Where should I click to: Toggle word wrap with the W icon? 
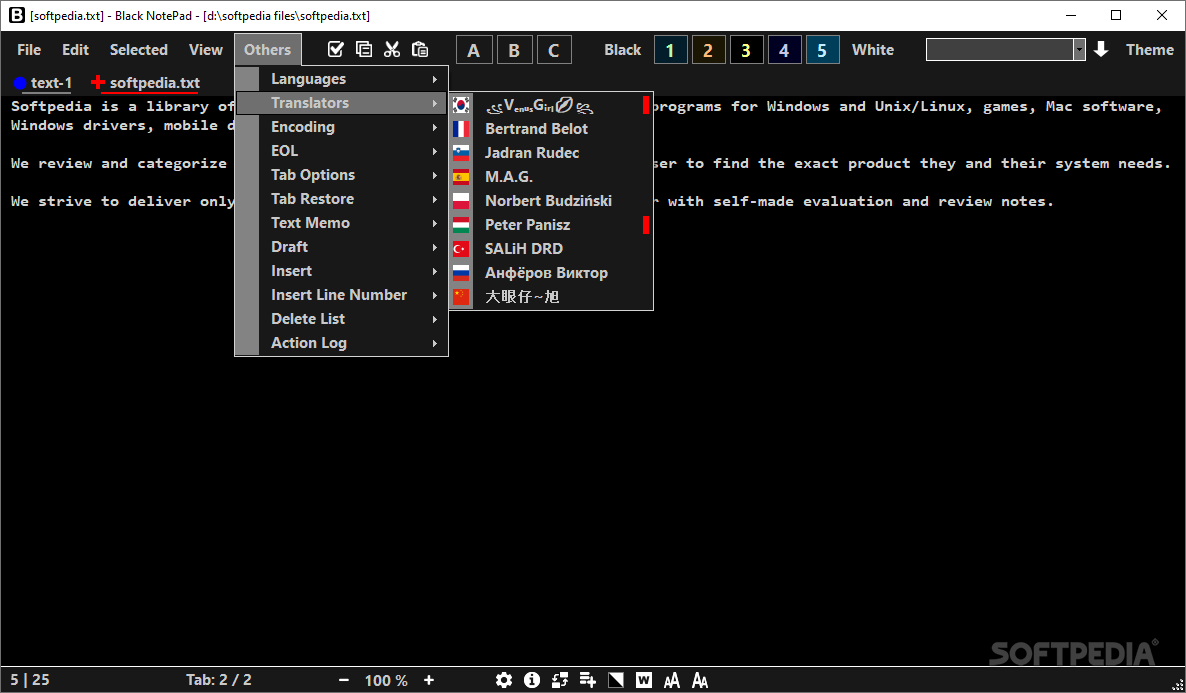644,680
